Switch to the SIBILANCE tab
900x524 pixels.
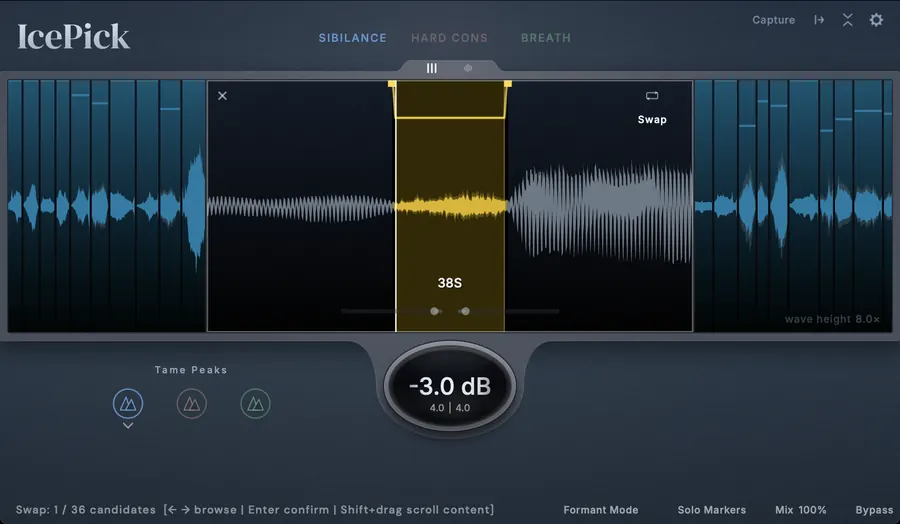(352, 38)
